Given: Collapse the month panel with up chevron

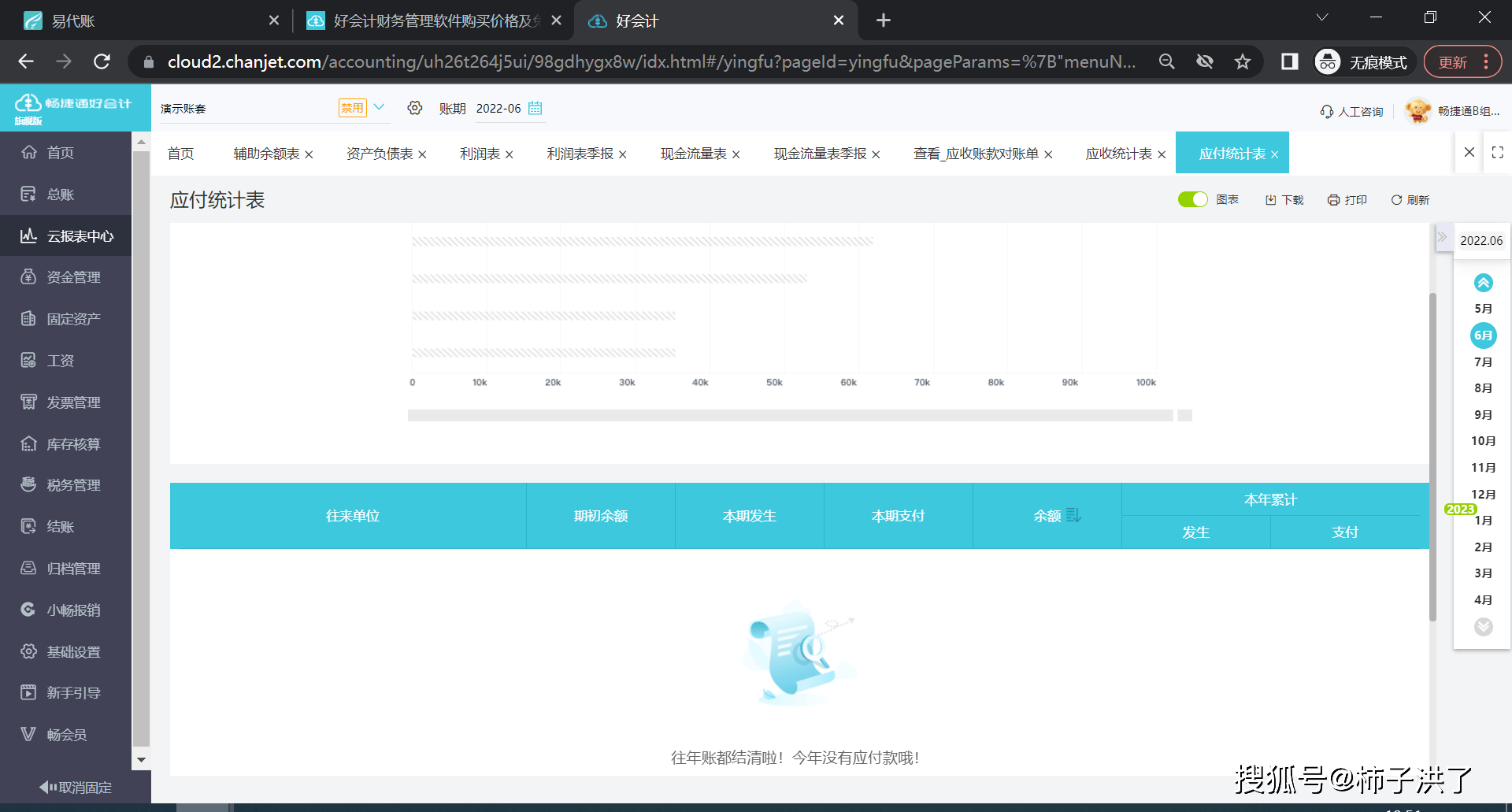Looking at the screenshot, I should click(1483, 282).
